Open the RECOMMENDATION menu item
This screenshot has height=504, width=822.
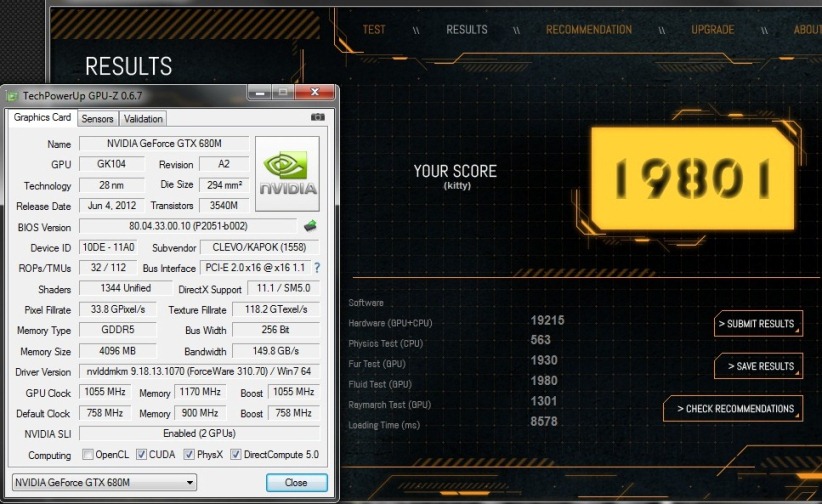click(589, 29)
